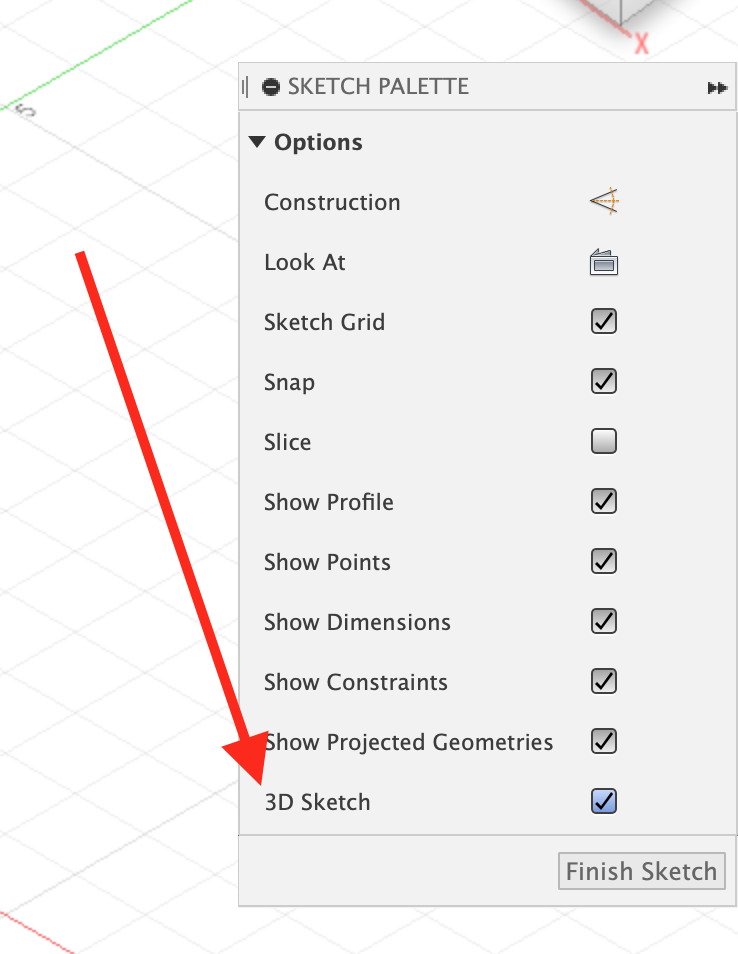Grab the palette drag handle
Image resolution: width=738 pixels, height=954 pixels.
click(x=245, y=87)
